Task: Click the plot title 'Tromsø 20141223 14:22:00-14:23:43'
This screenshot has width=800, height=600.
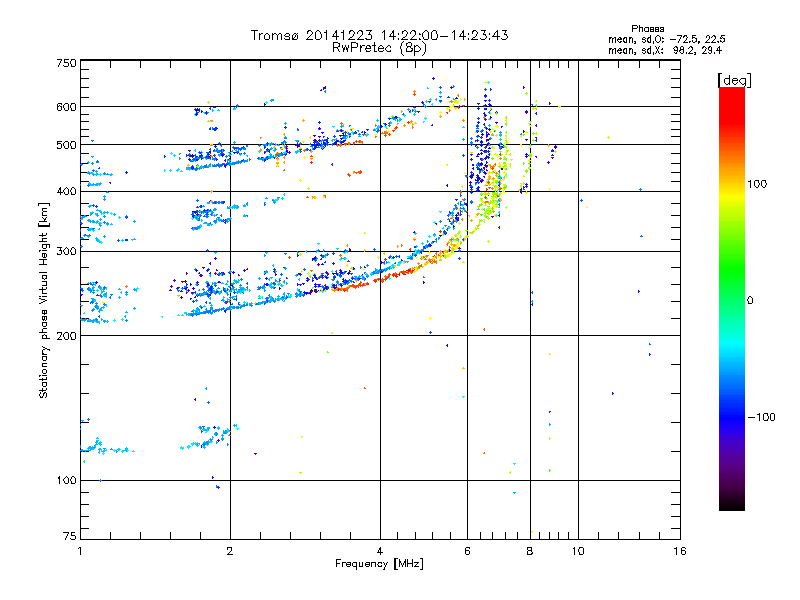Action: coord(379,35)
